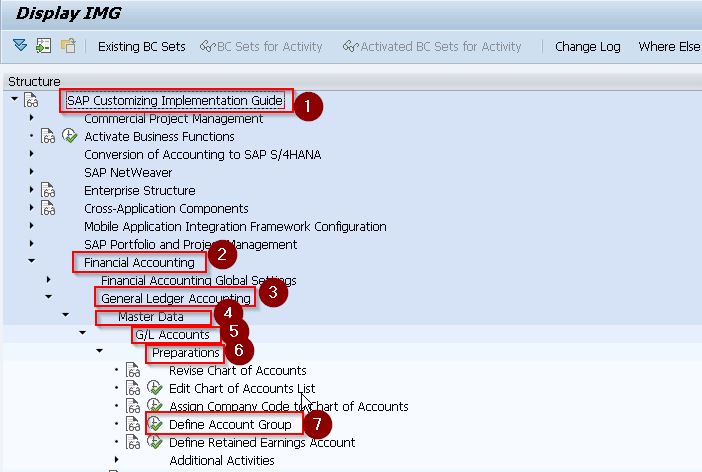Click the Expand All blue triangle toolbar icon
Image resolution: width=702 pixels, height=472 pixels.
click(x=20, y=45)
